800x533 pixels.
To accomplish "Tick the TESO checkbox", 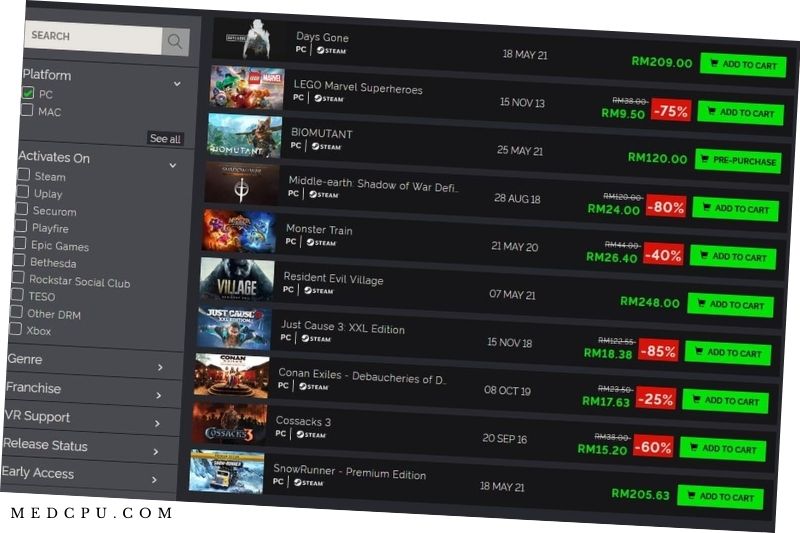I will coord(17,294).
